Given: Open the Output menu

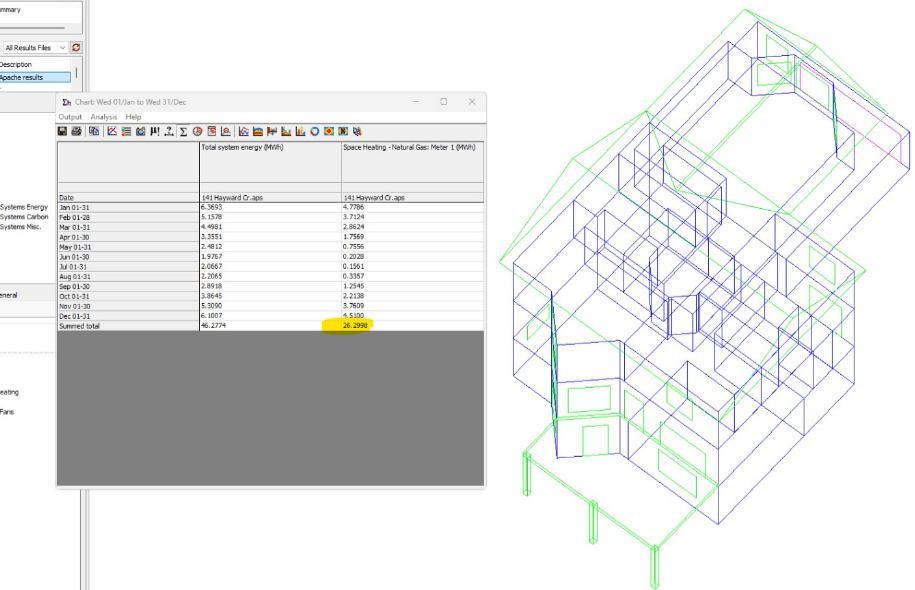Looking at the screenshot, I should tap(70, 117).
